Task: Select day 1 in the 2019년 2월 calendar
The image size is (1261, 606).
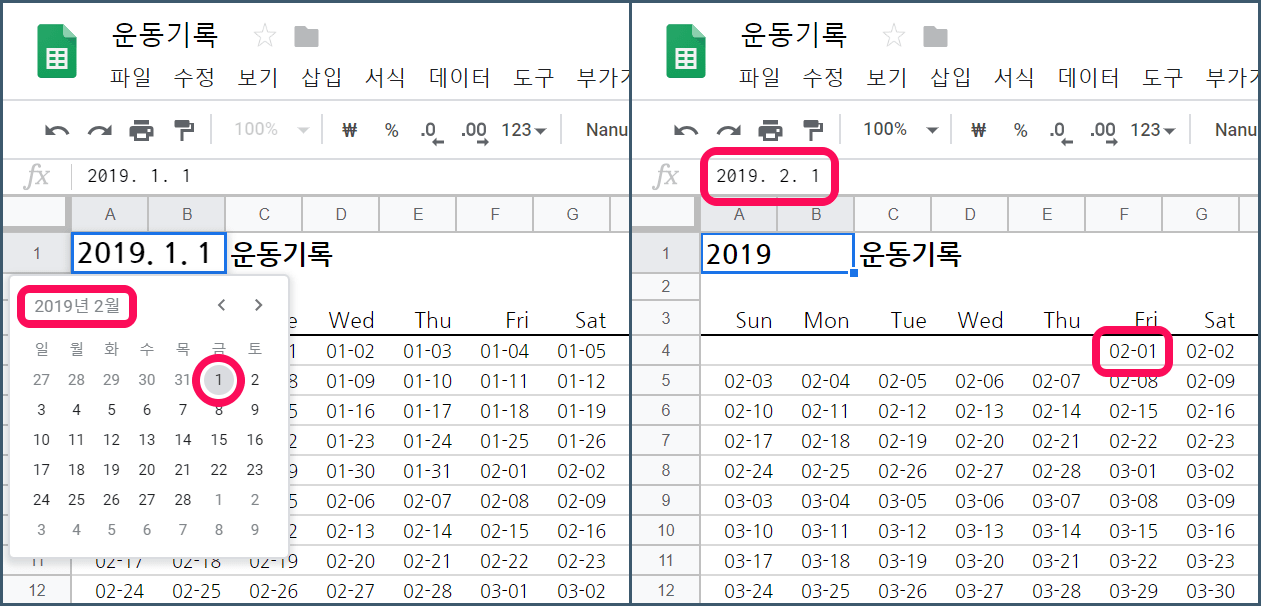Action: tap(218, 381)
